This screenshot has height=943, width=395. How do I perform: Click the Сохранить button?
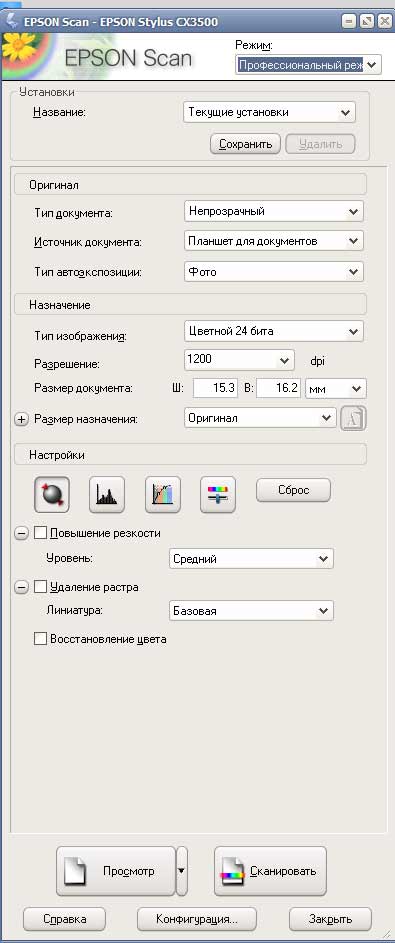[245, 144]
